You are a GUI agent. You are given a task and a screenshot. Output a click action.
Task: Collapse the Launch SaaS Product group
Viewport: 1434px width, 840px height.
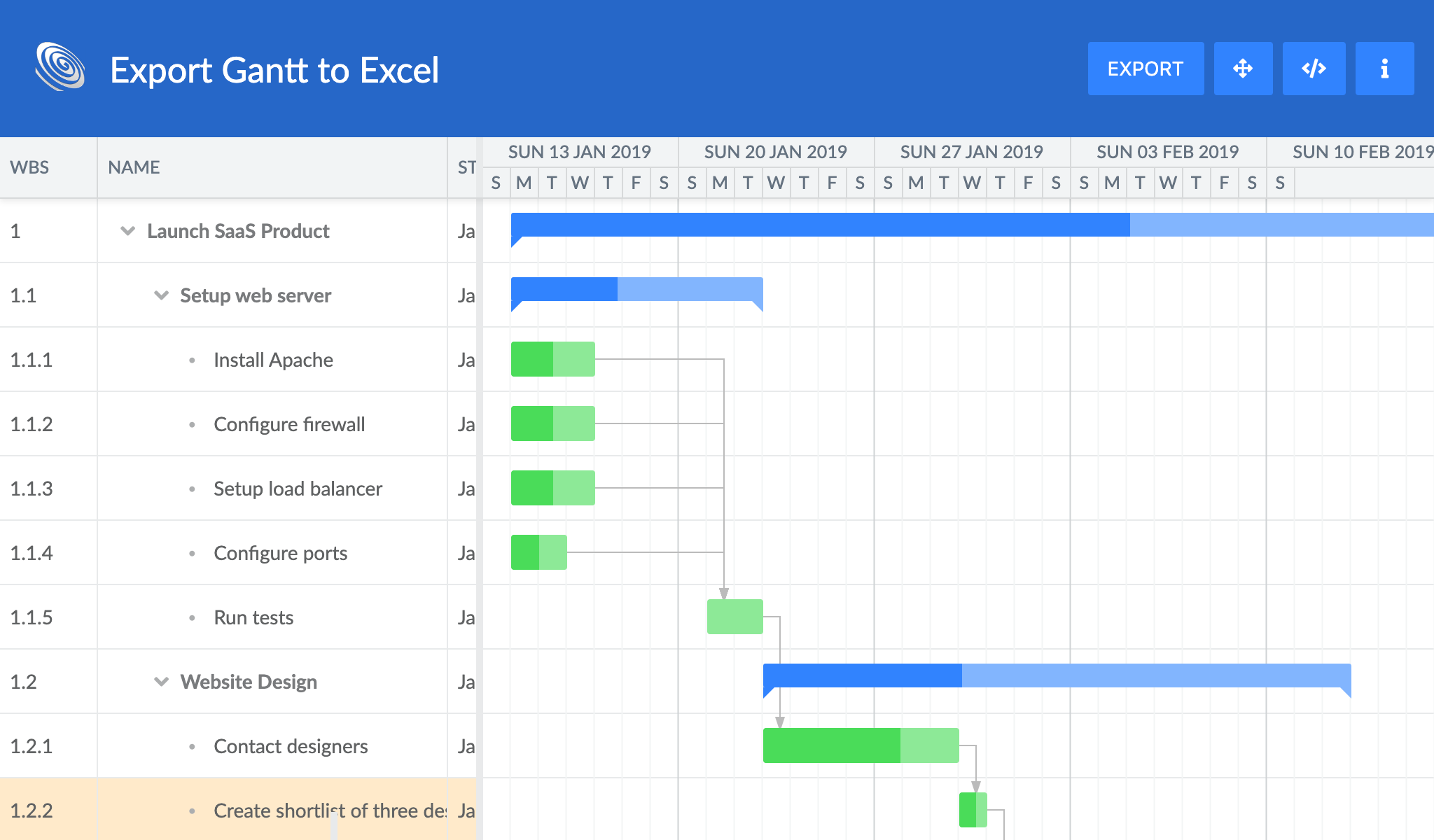pos(127,231)
